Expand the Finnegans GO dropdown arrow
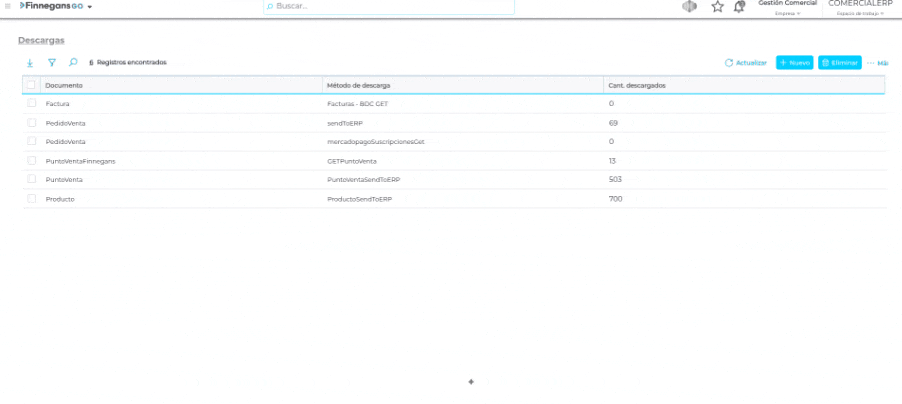The image size is (902, 404). point(90,7)
